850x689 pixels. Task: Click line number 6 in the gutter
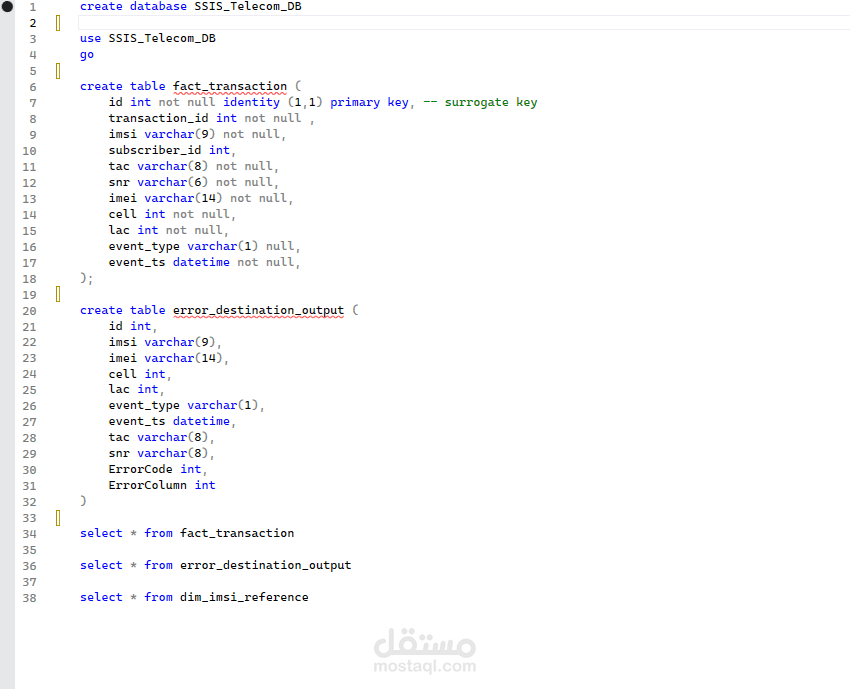(33, 87)
